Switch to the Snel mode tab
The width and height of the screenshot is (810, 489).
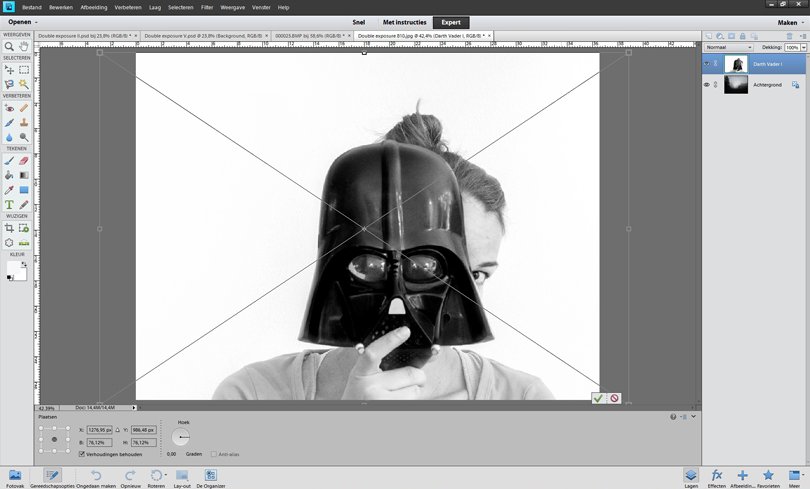359,22
